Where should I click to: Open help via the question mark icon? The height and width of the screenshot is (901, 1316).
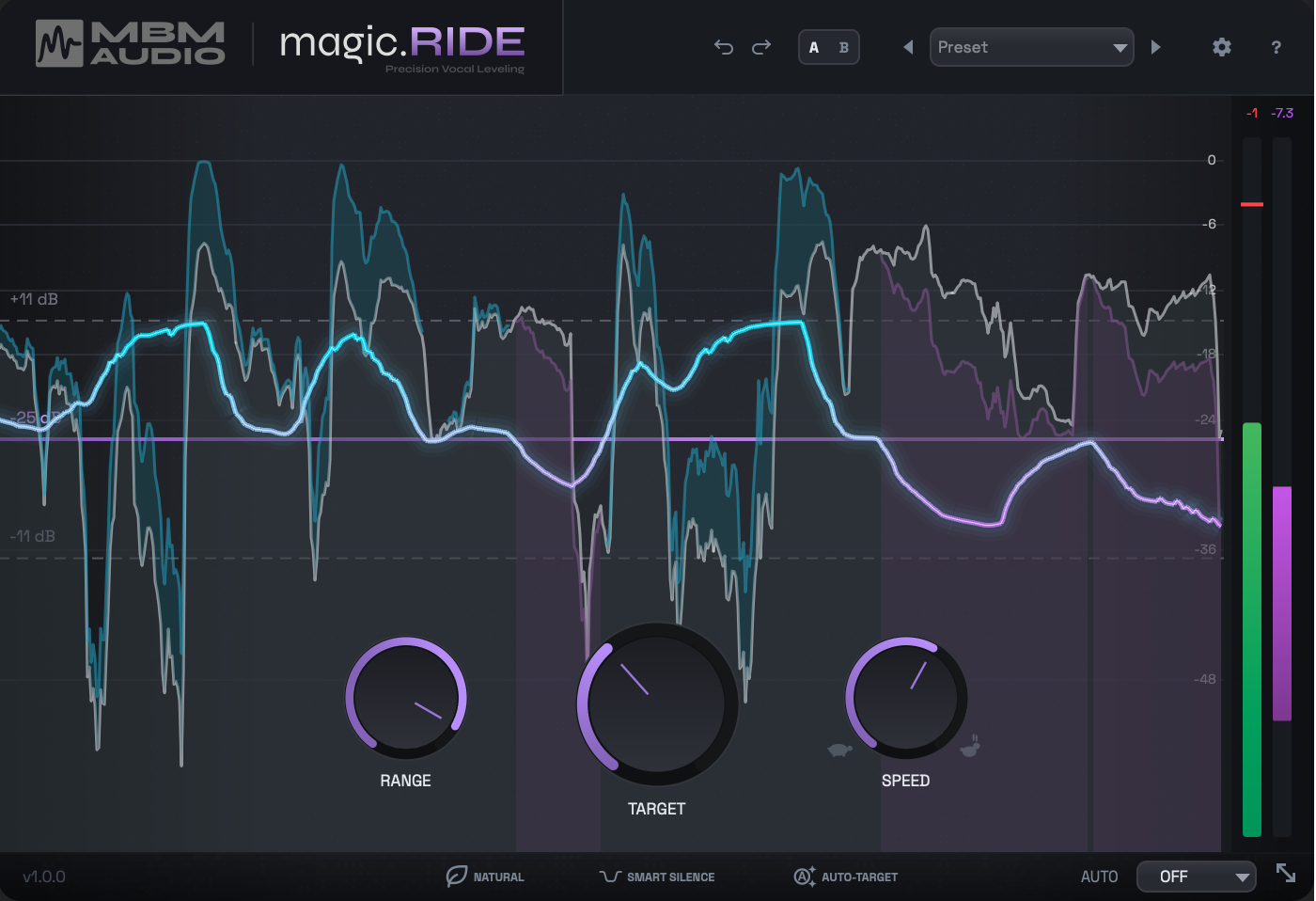[1276, 46]
